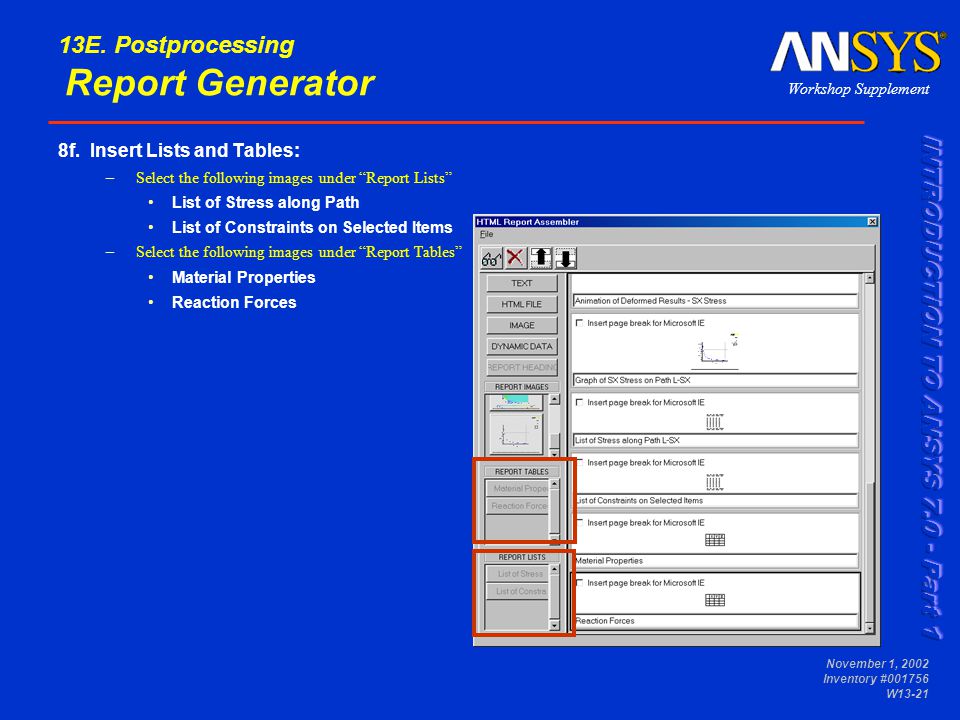This screenshot has height=720, width=960.
Task: Check page break box above Material Properties
Action: (579, 522)
